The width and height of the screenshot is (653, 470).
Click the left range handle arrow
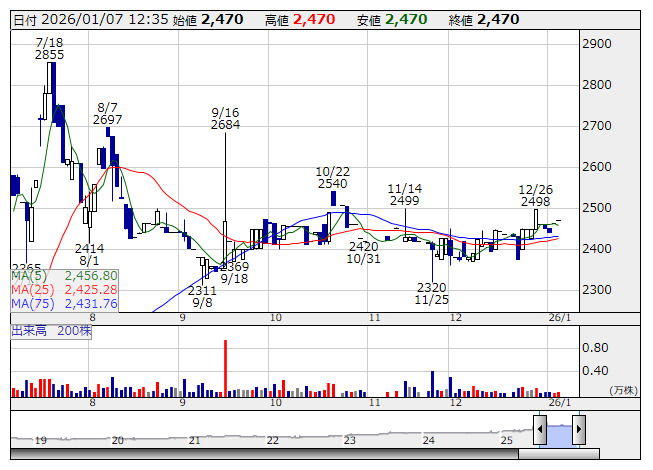(540, 429)
